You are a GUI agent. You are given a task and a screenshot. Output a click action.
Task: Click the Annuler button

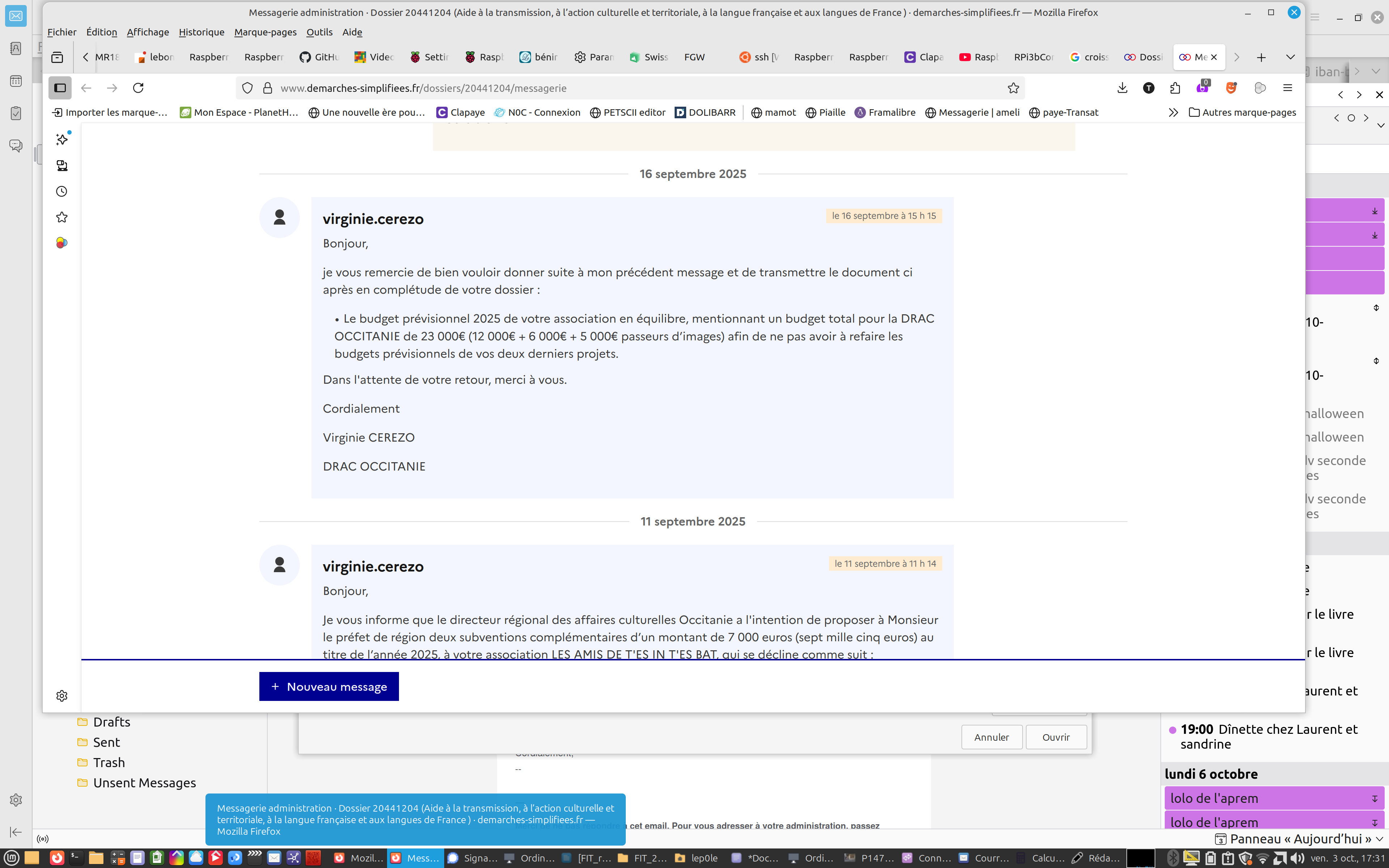tap(991, 737)
